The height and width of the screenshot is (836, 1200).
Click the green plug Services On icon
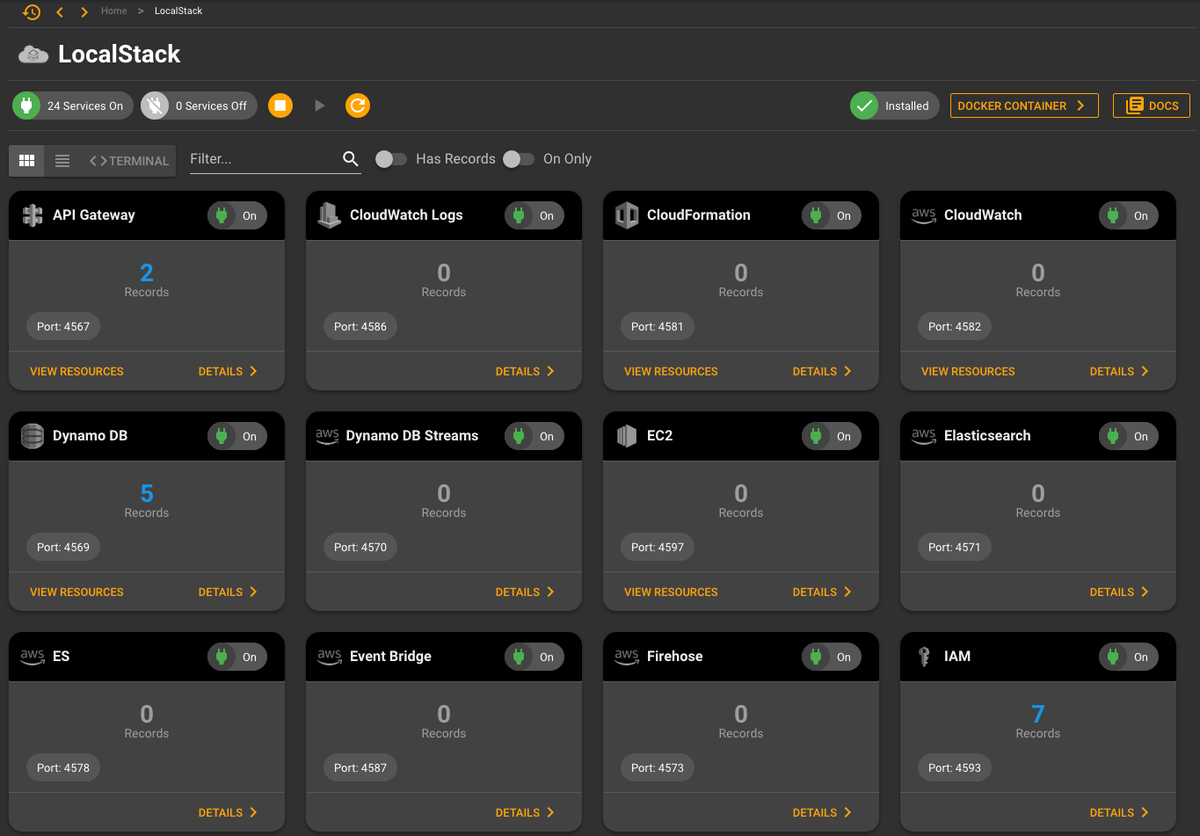pos(27,105)
